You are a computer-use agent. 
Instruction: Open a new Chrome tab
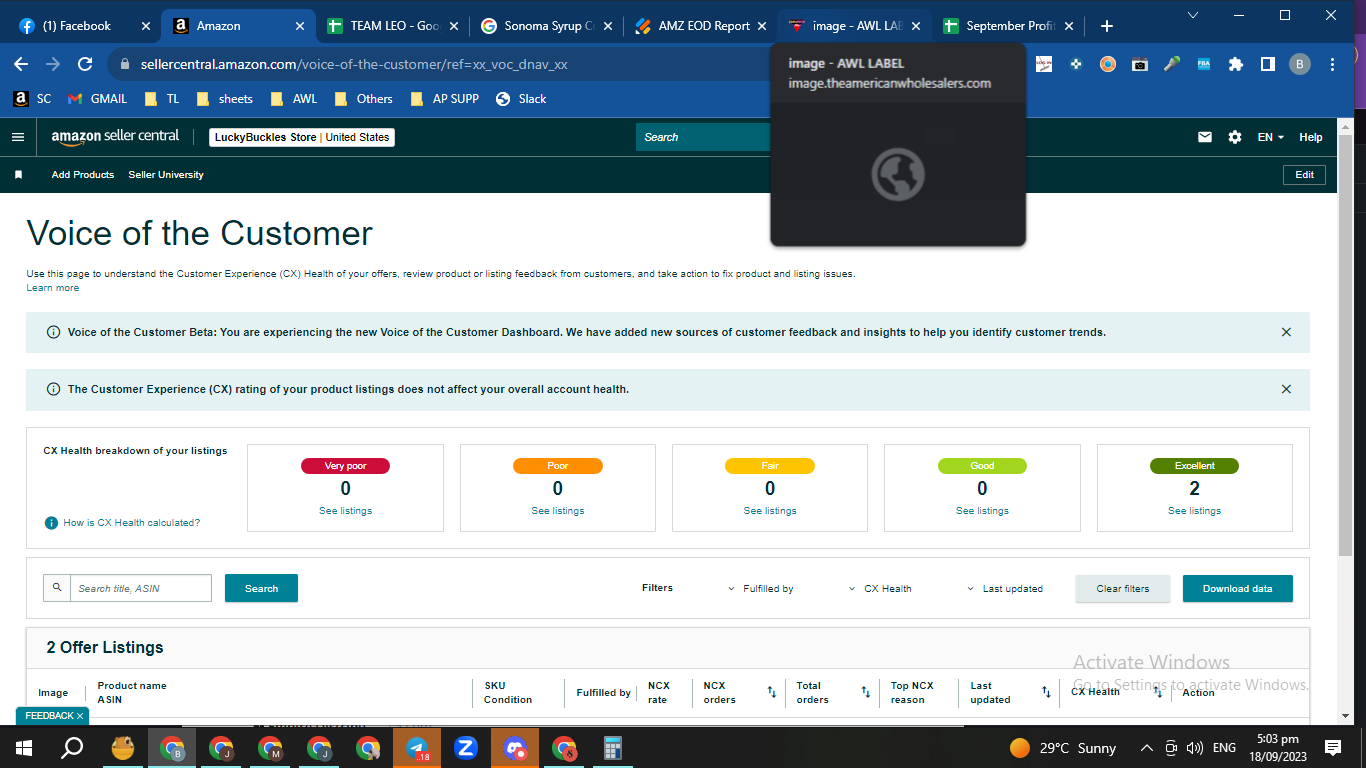coord(1106,26)
